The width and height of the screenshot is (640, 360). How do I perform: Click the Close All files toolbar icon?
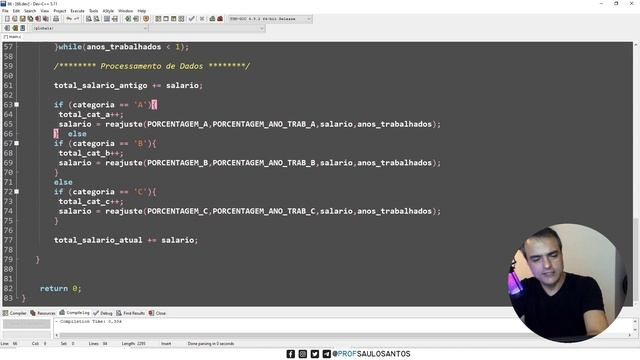click(46, 19)
